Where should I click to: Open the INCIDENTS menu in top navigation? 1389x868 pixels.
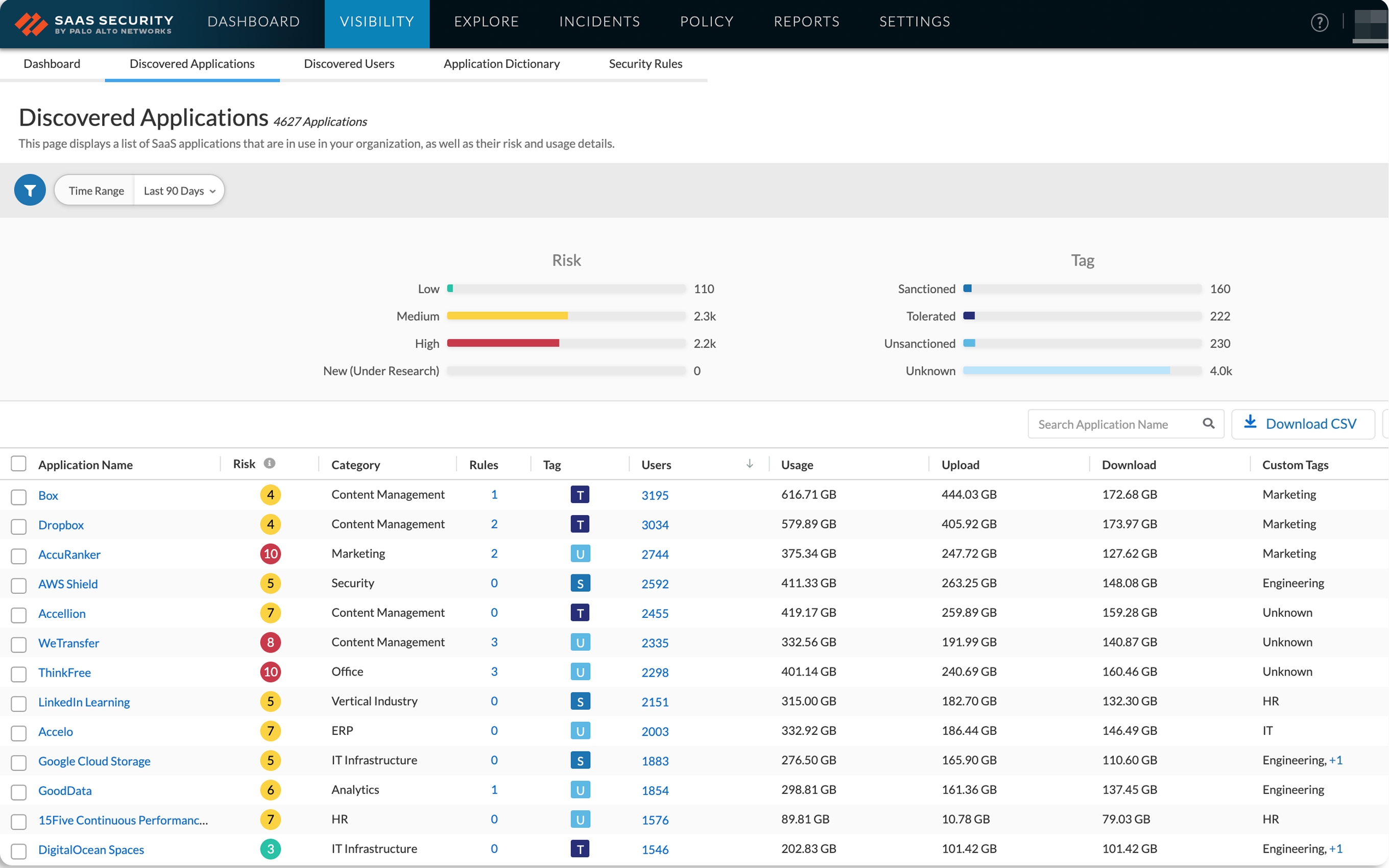[599, 22]
